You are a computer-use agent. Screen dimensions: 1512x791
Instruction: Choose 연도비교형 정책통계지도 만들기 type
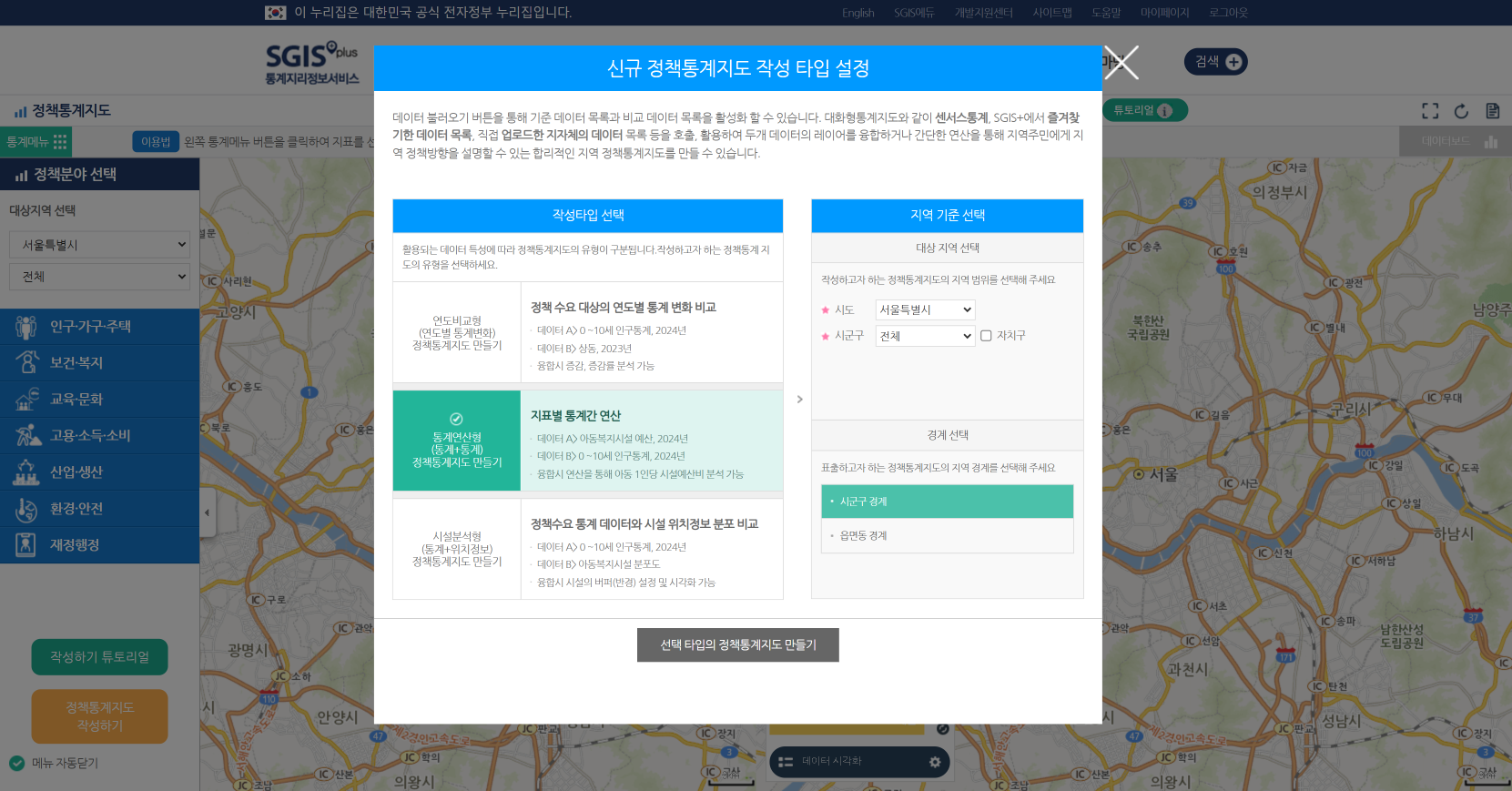pos(457,332)
